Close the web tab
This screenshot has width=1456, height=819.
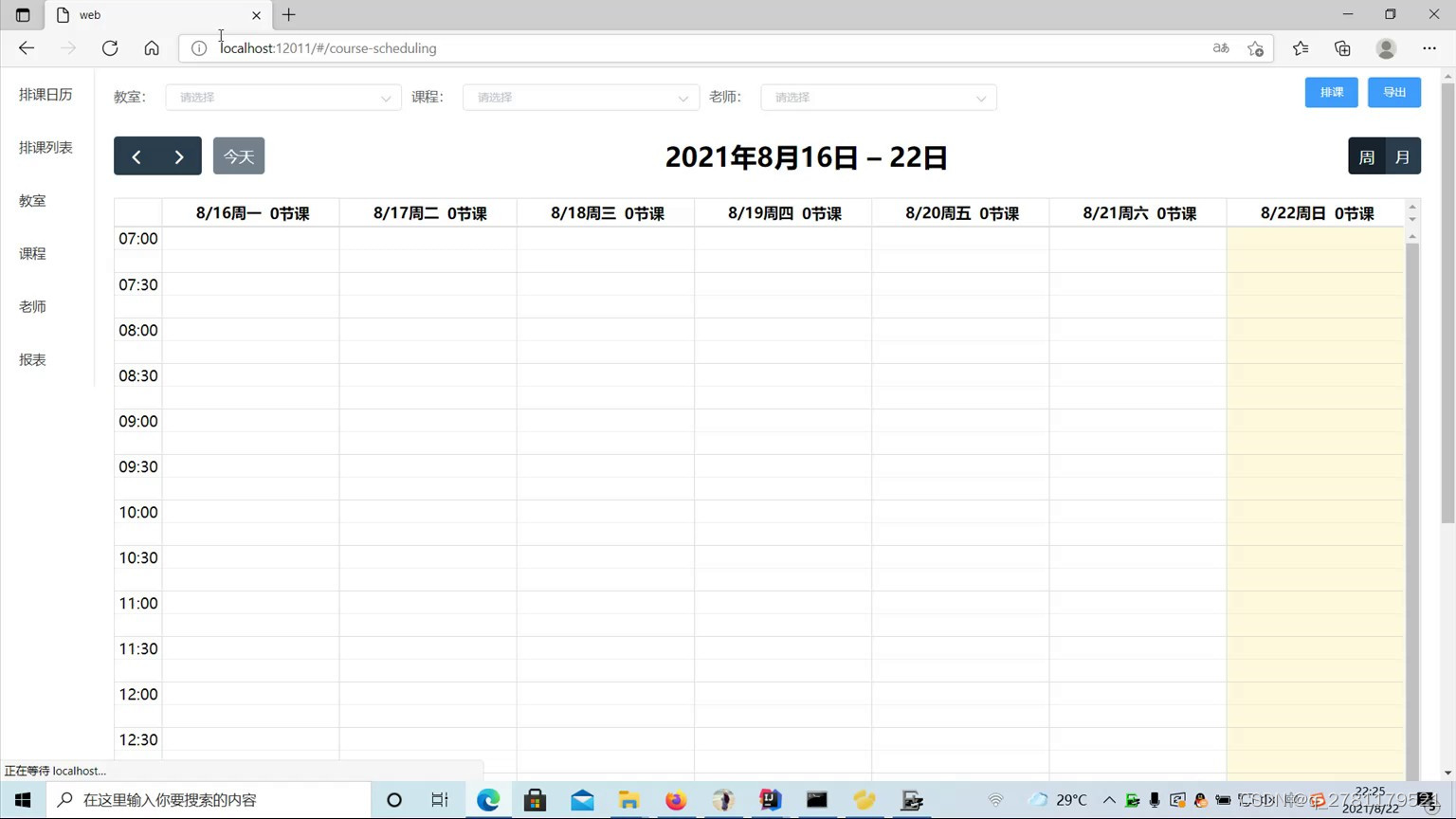256,15
